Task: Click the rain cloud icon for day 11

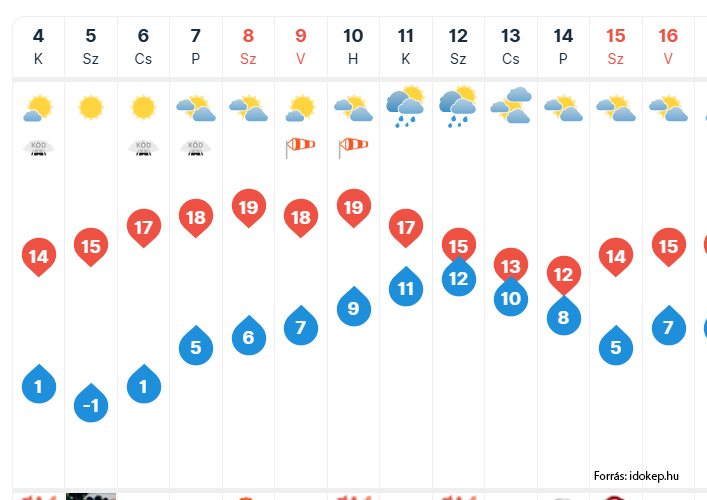Action: pos(405,106)
